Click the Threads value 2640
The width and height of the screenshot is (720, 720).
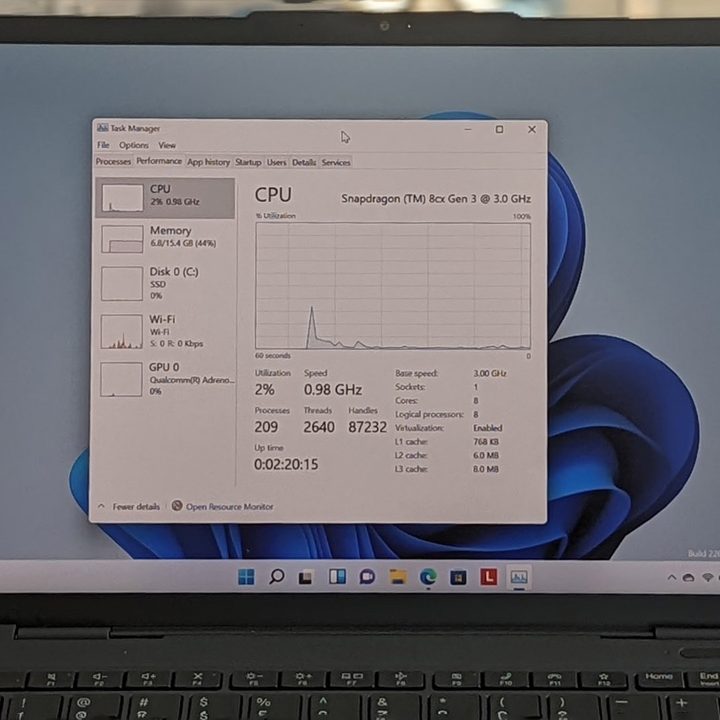319,427
